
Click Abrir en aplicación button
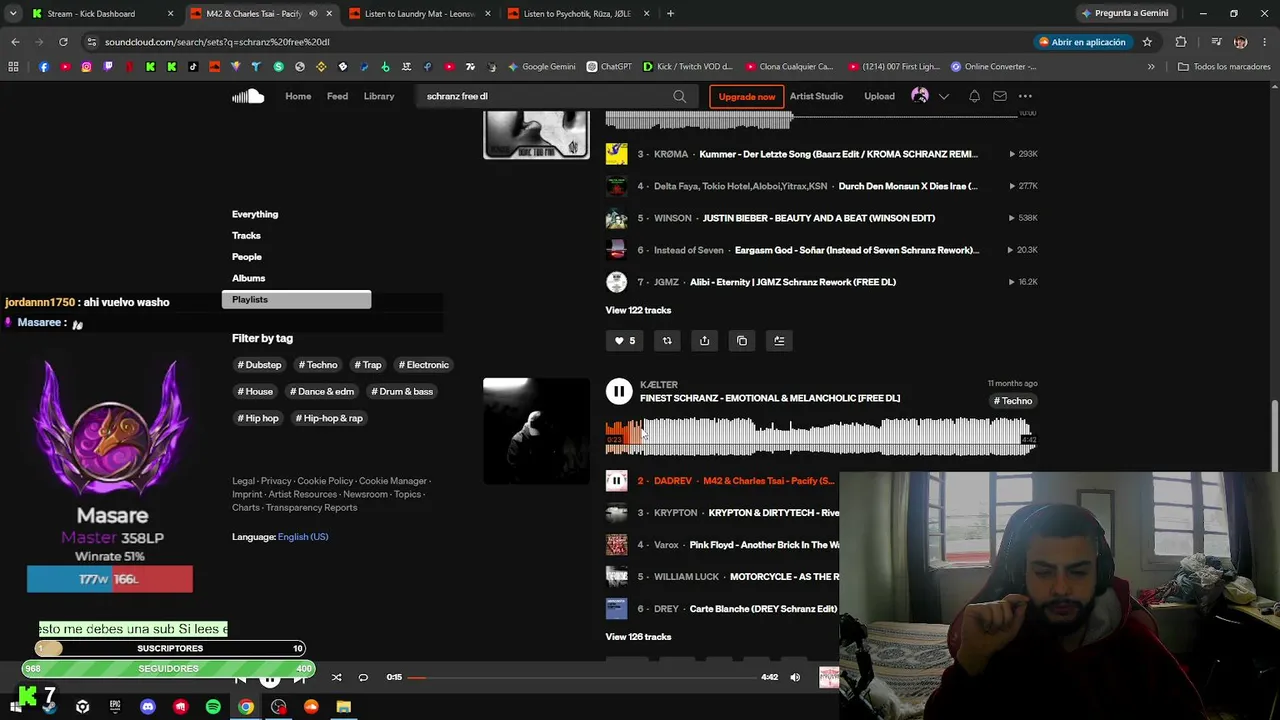[1082, 42]
